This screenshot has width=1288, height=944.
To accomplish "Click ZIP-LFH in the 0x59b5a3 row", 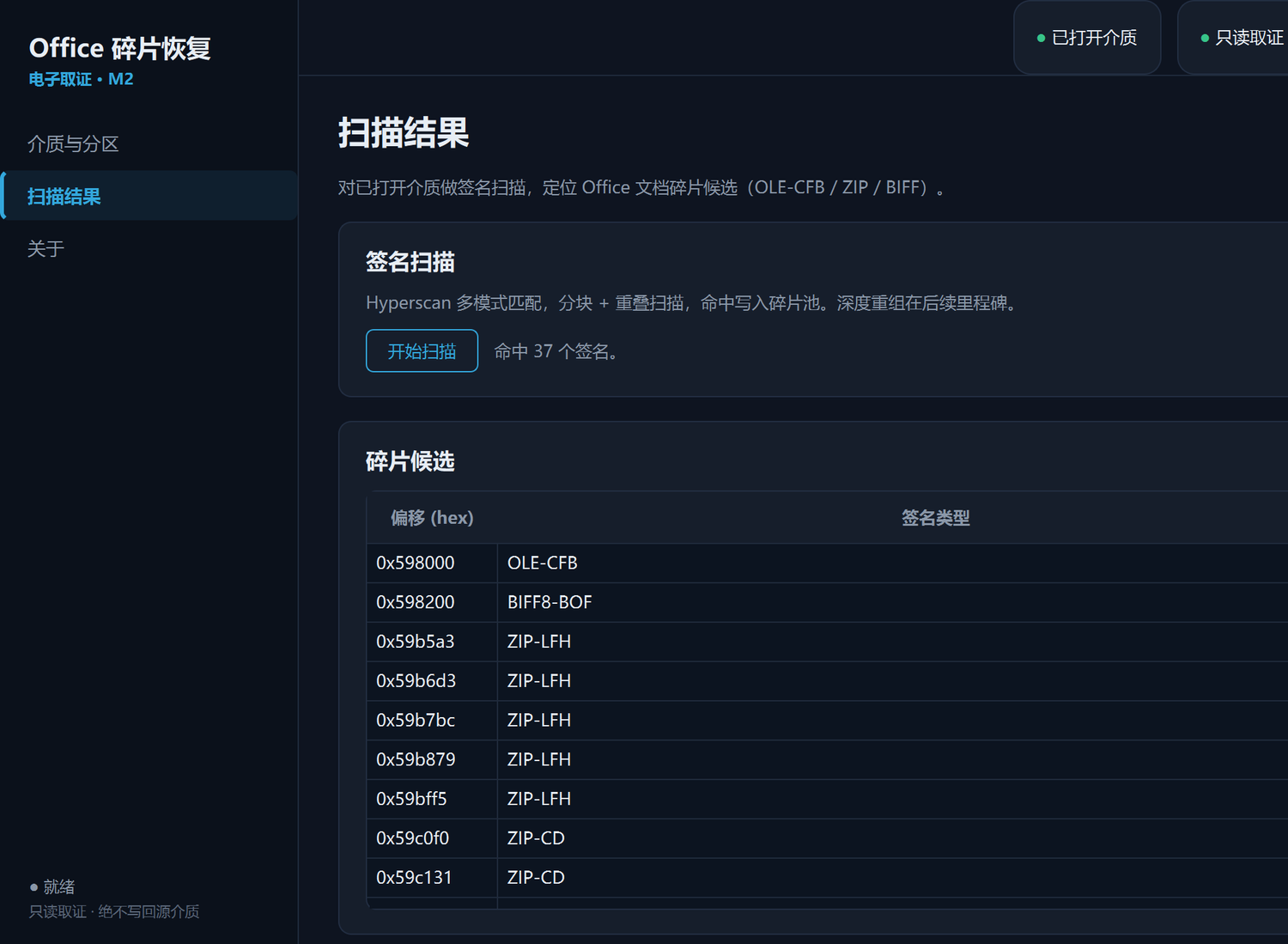I will point(893,642).
